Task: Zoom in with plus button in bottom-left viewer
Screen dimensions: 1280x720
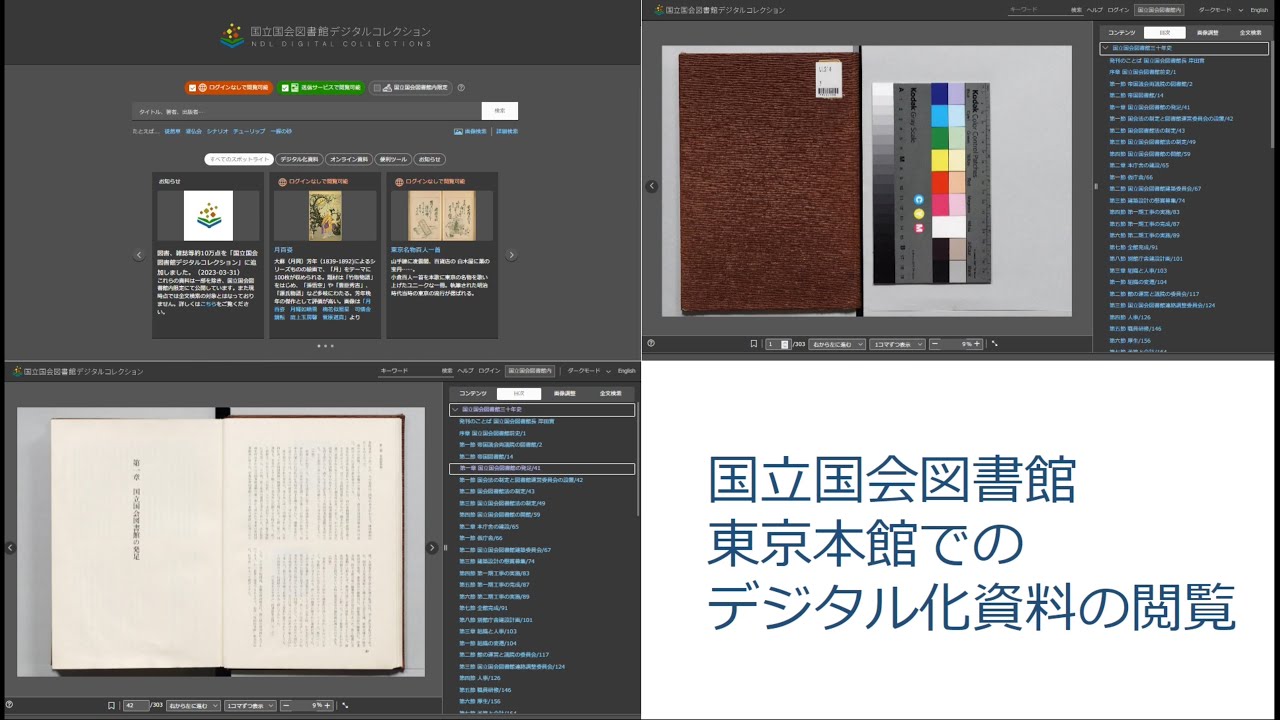Action: click(327, 705)
